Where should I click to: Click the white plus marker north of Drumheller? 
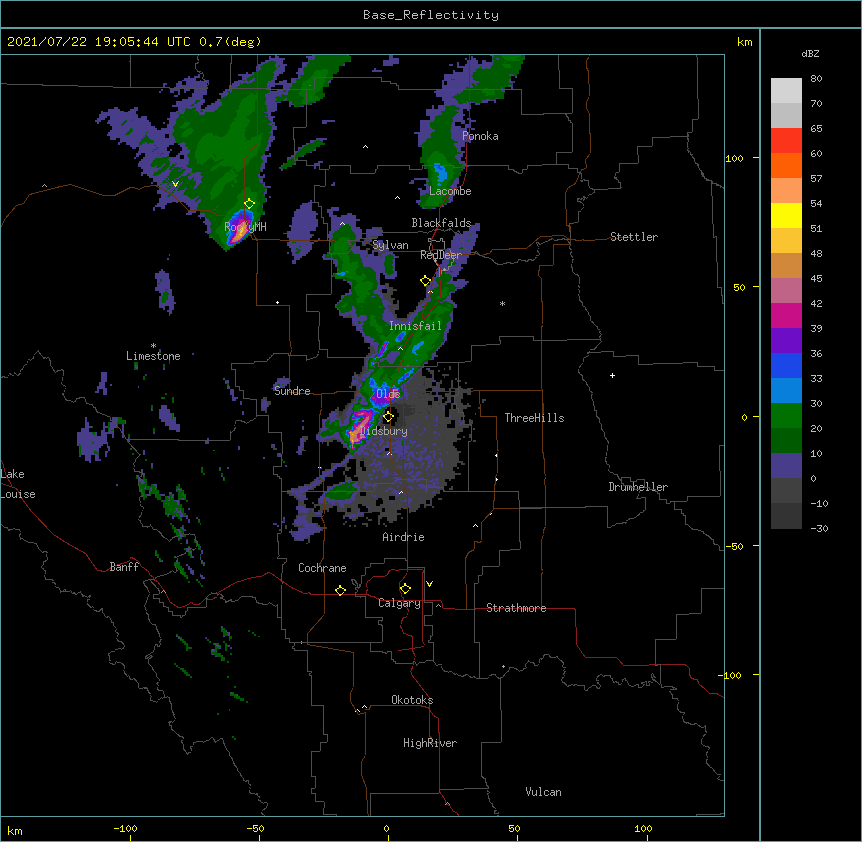[x=612, y=375]
